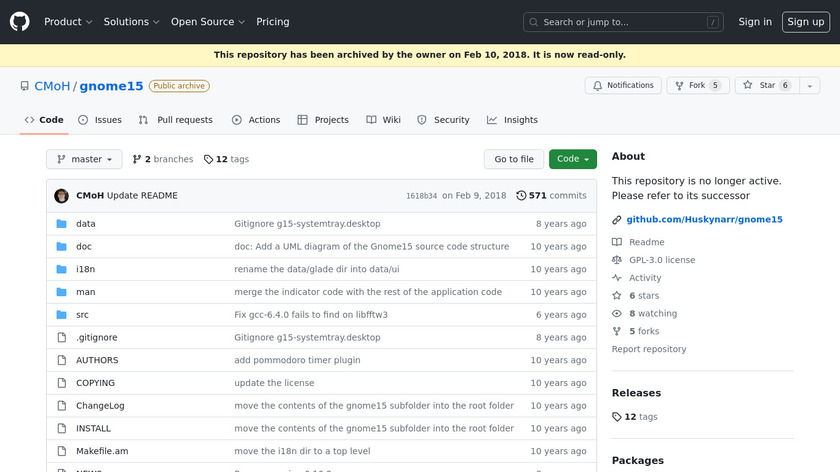The height and width of the screenshot is (472, 840).
Task: Switch to the Insights tab
Action: pos(512,120)
